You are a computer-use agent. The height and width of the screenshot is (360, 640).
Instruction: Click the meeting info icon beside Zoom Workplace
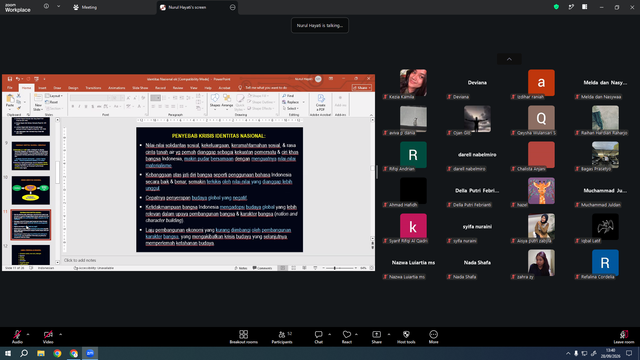click(47, 7)
